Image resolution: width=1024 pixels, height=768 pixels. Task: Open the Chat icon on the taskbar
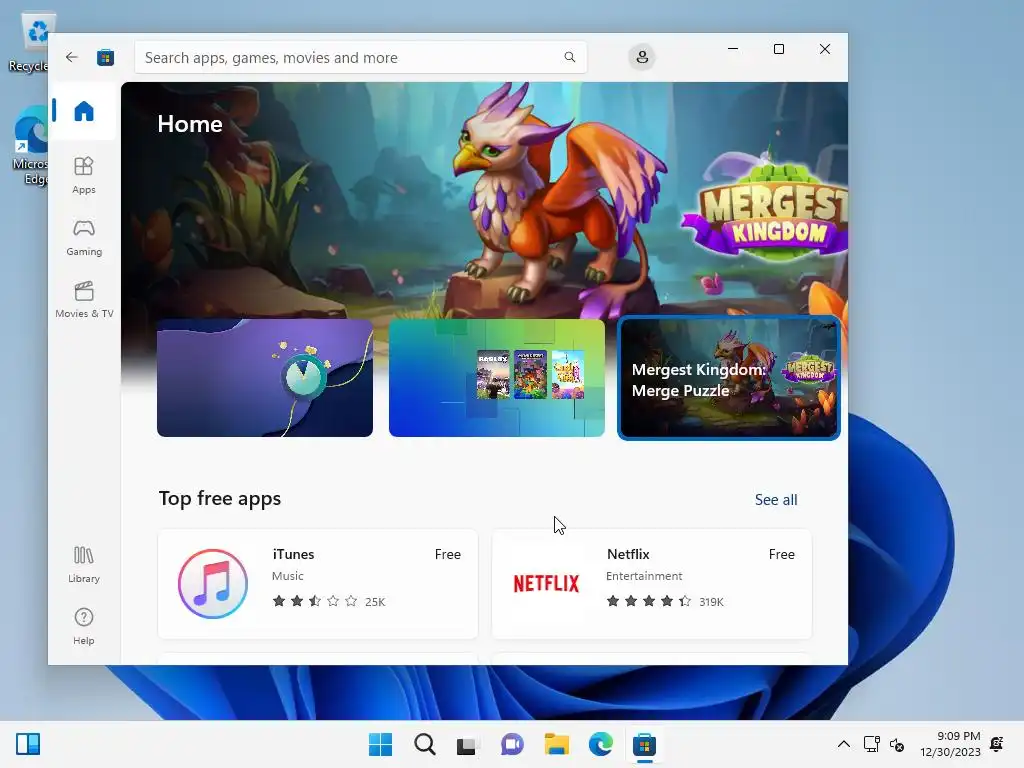click(x=512, y=744)
